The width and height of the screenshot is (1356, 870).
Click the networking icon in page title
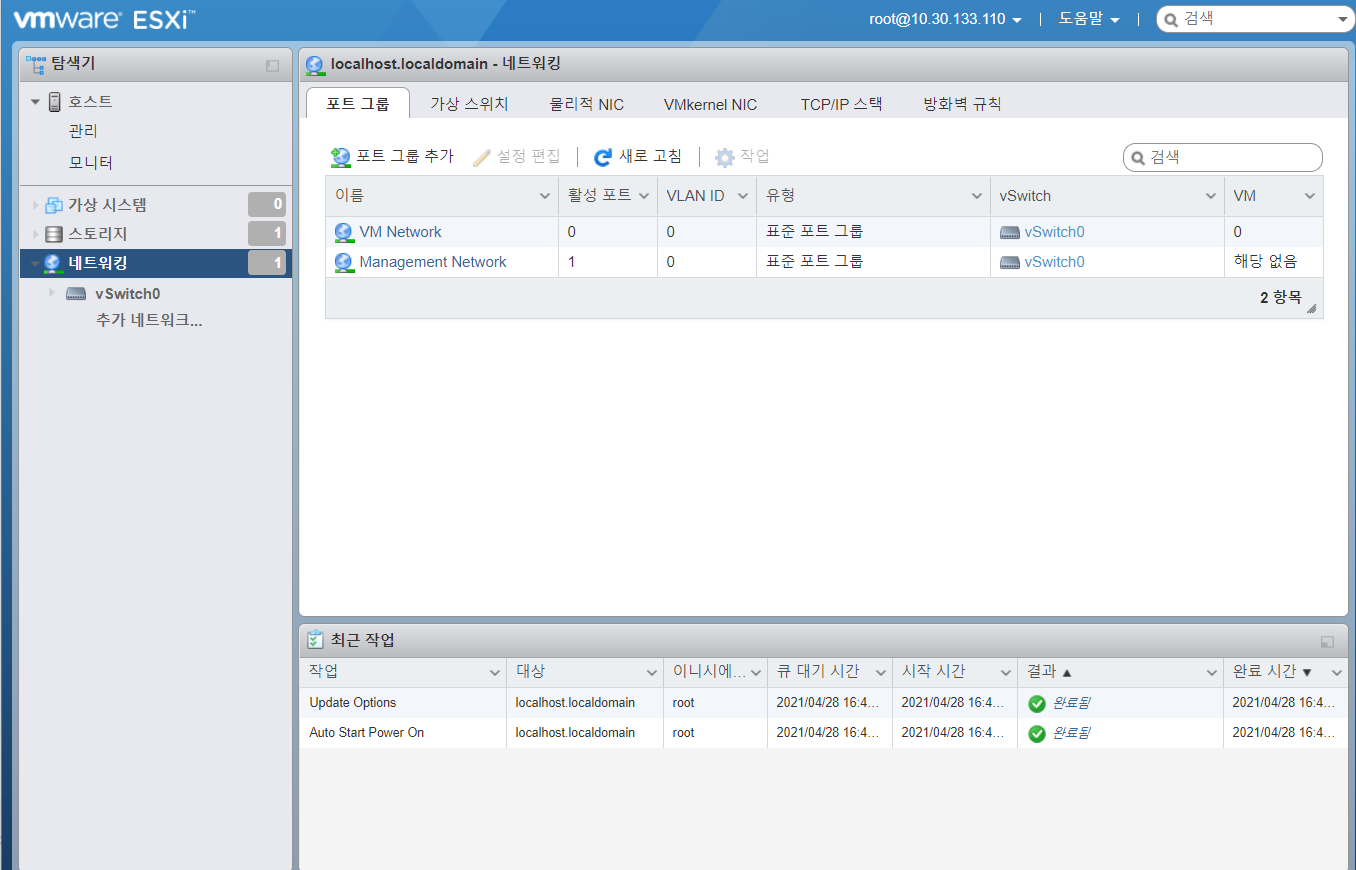(x=315, y=64)
